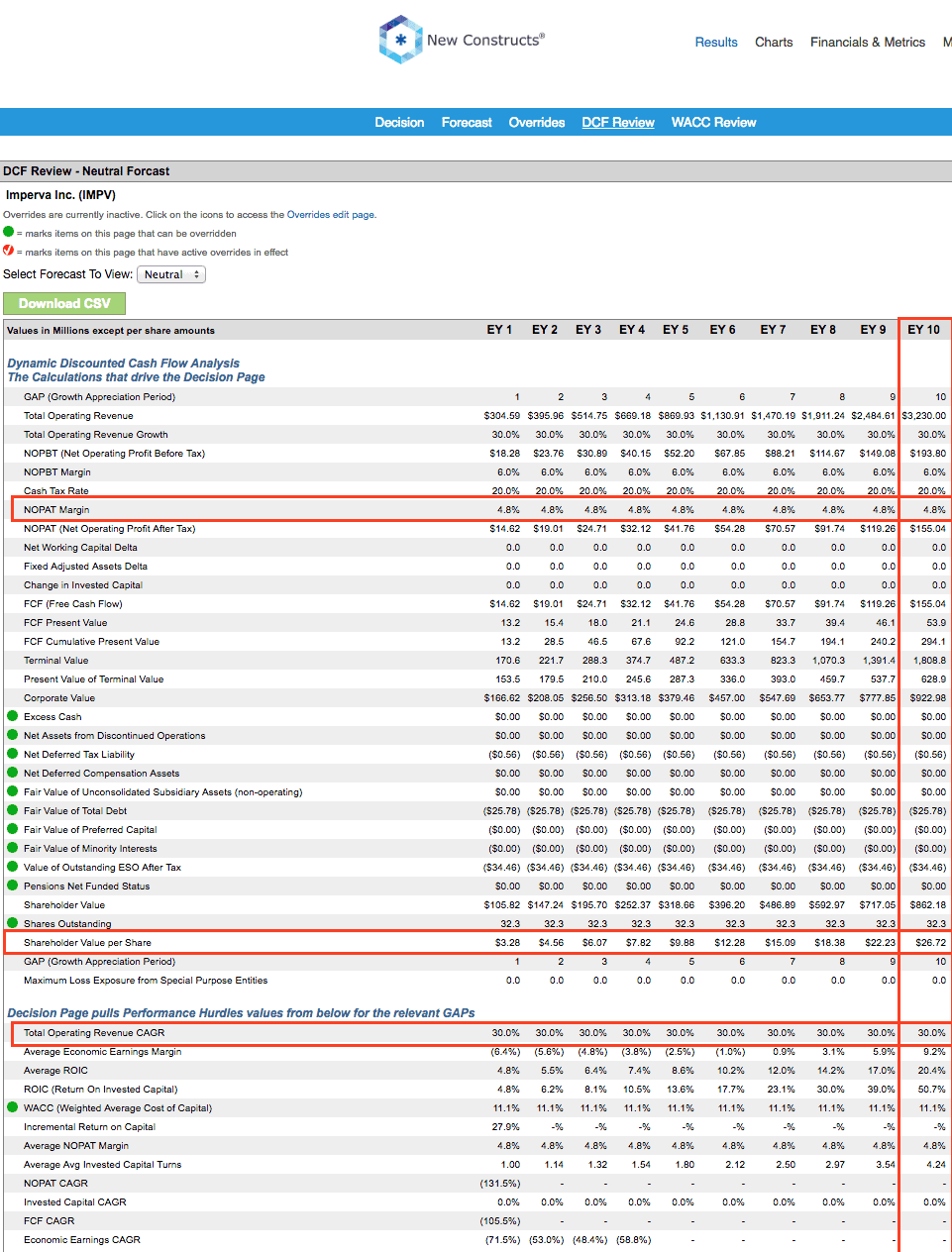The image size is (952, 1252).
Task: Open the Charts menu item
Action: (774, 42)
